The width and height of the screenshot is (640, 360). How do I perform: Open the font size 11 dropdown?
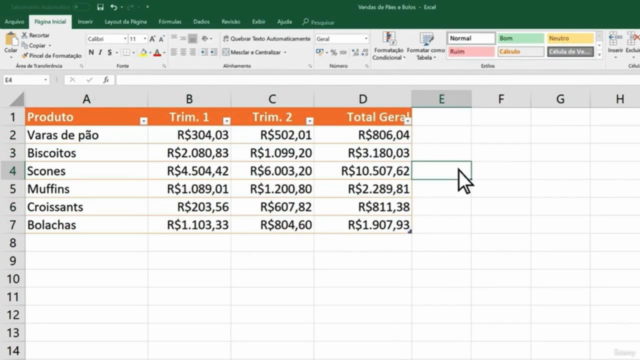(145, 39)
